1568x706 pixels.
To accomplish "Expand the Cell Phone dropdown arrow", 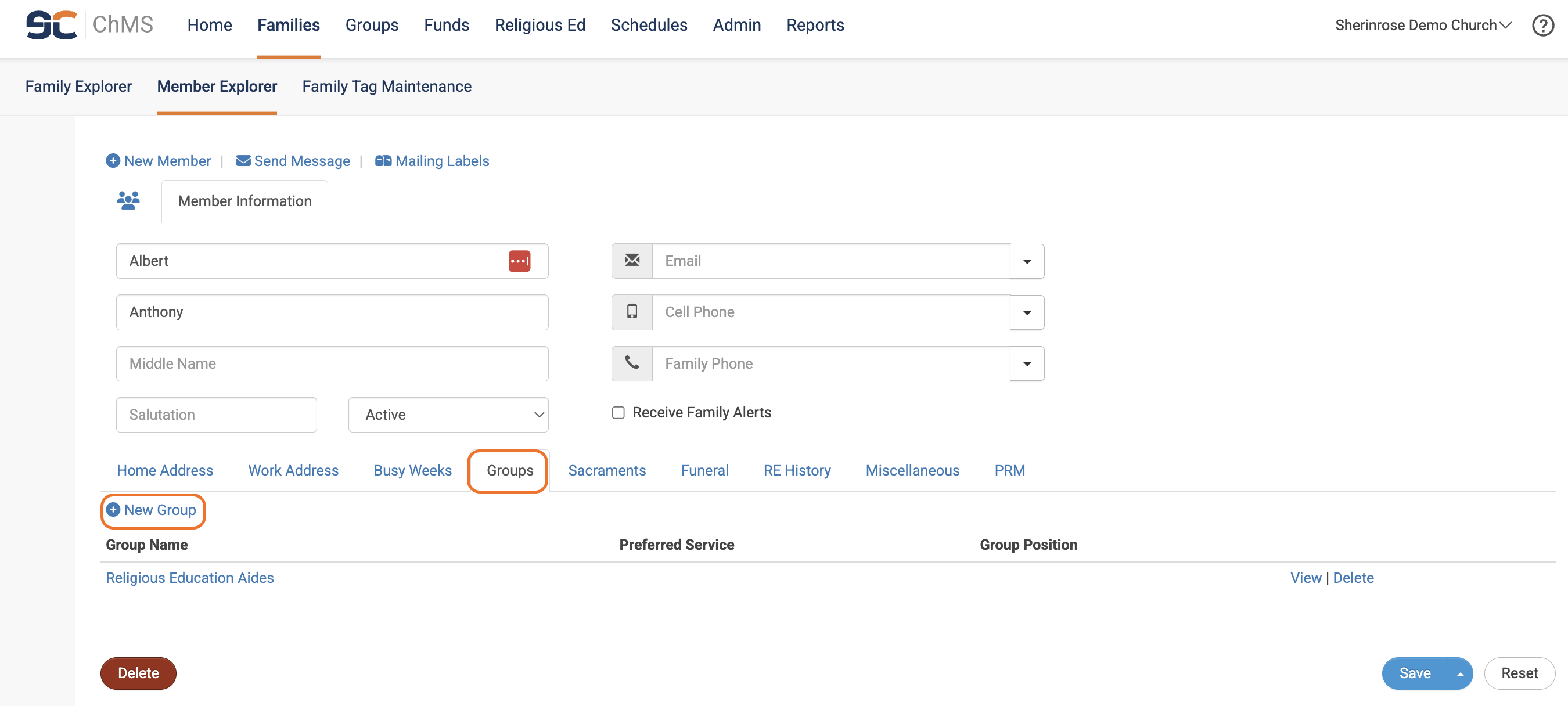I will coord(1026,312).
